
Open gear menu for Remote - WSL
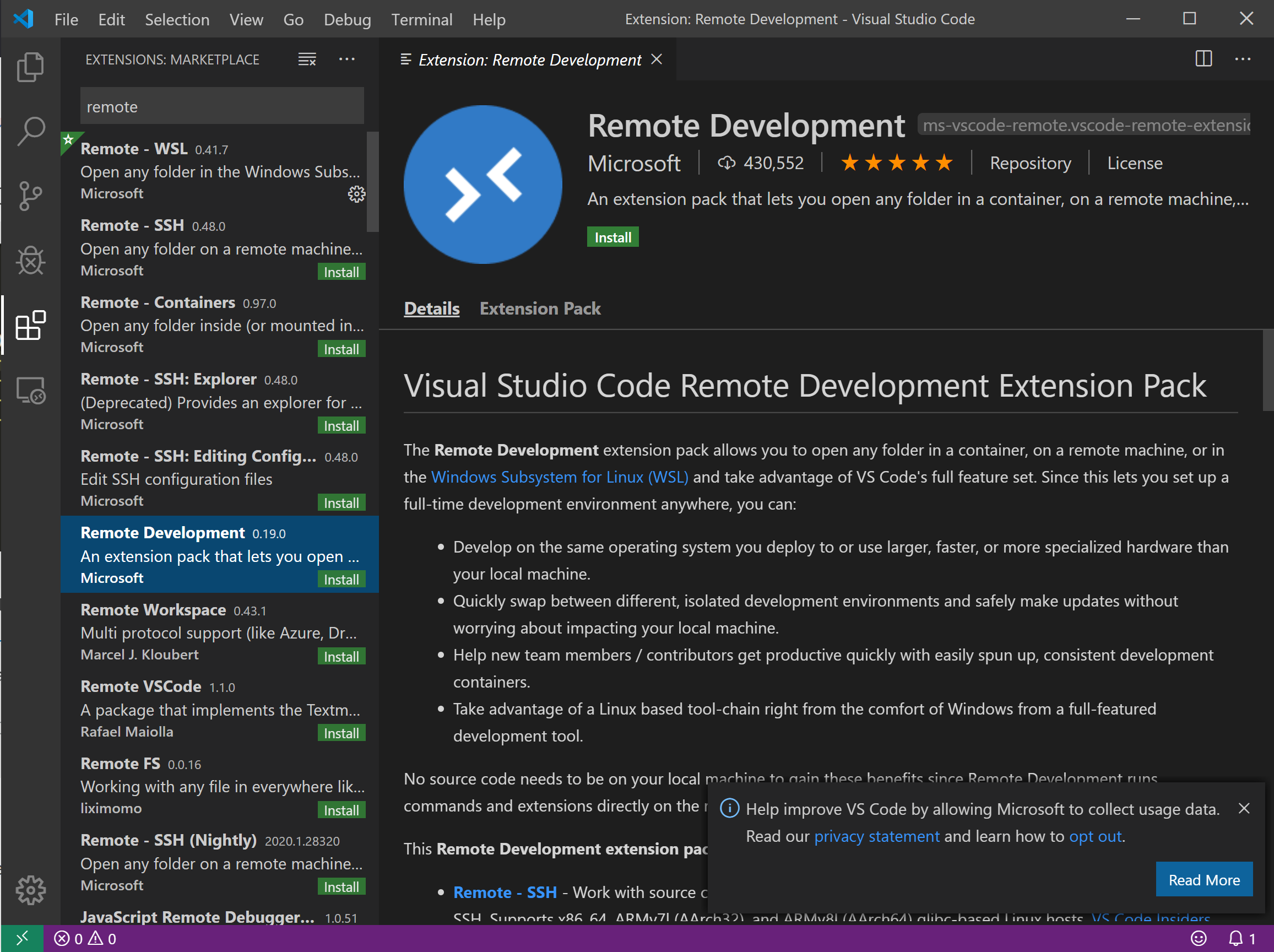click(356, 194)
